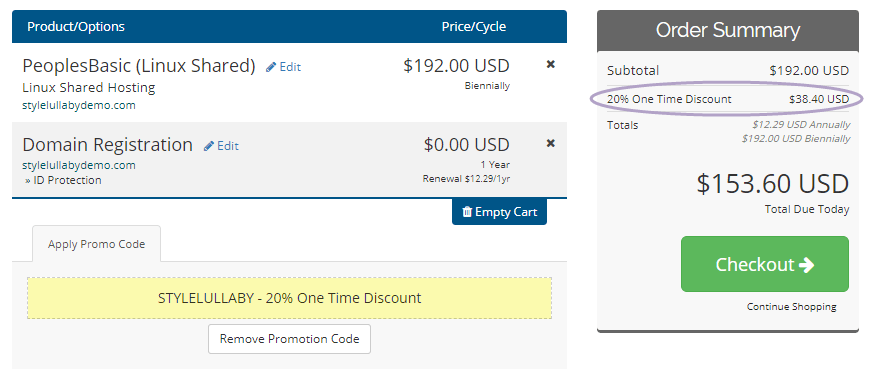Edit the Domain Registration item
871x378 pixels.
(222, 146)
